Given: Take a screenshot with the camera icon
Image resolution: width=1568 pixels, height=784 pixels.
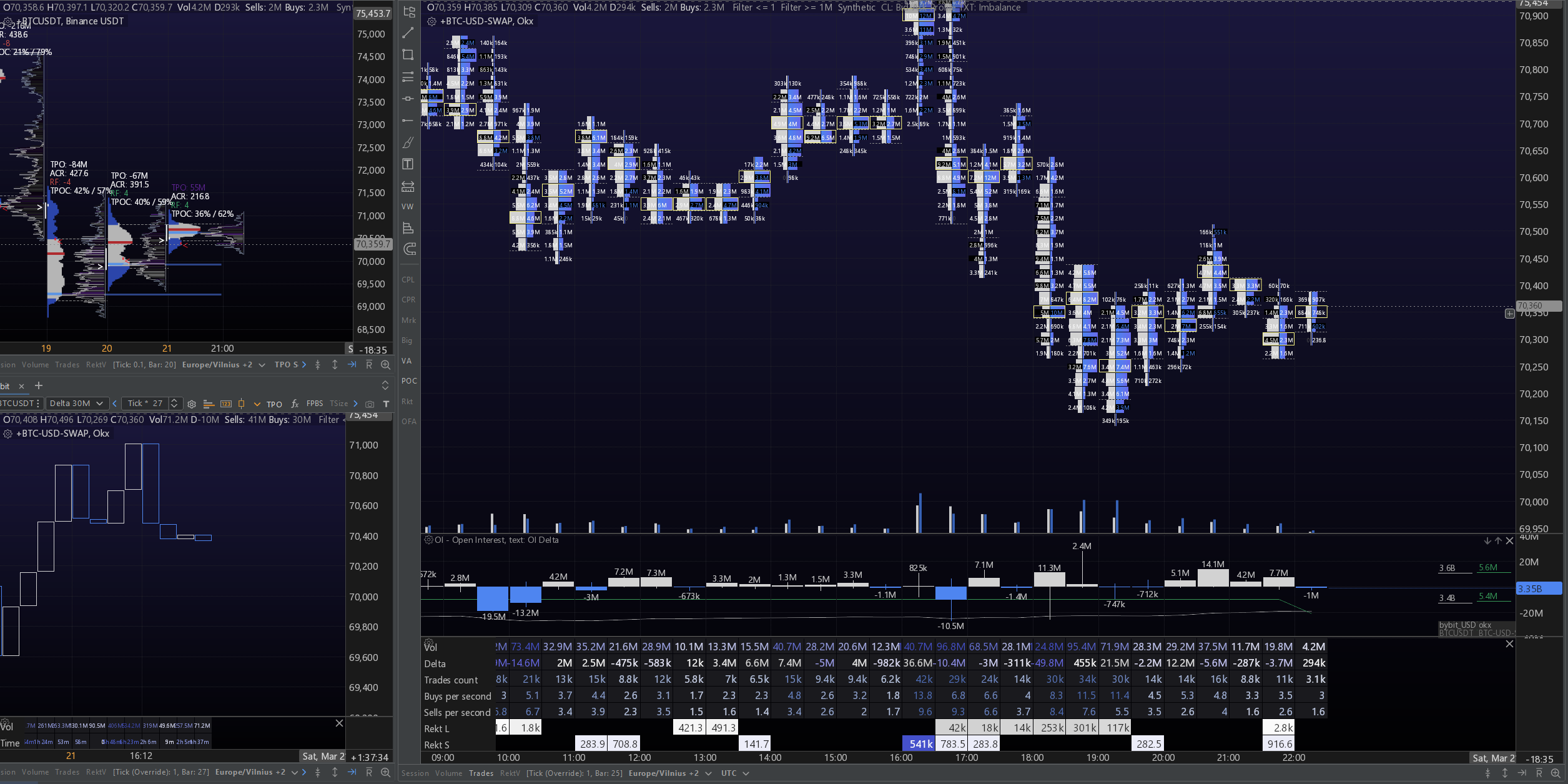Looking at the screenshot, I should point(370,404).
